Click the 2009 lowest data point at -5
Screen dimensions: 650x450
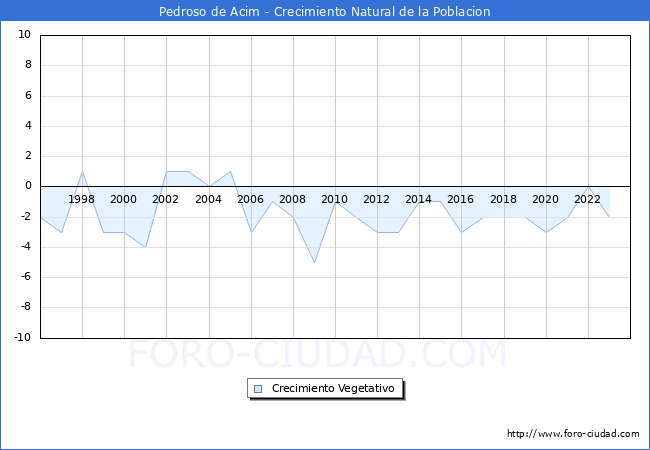point(314,262)
